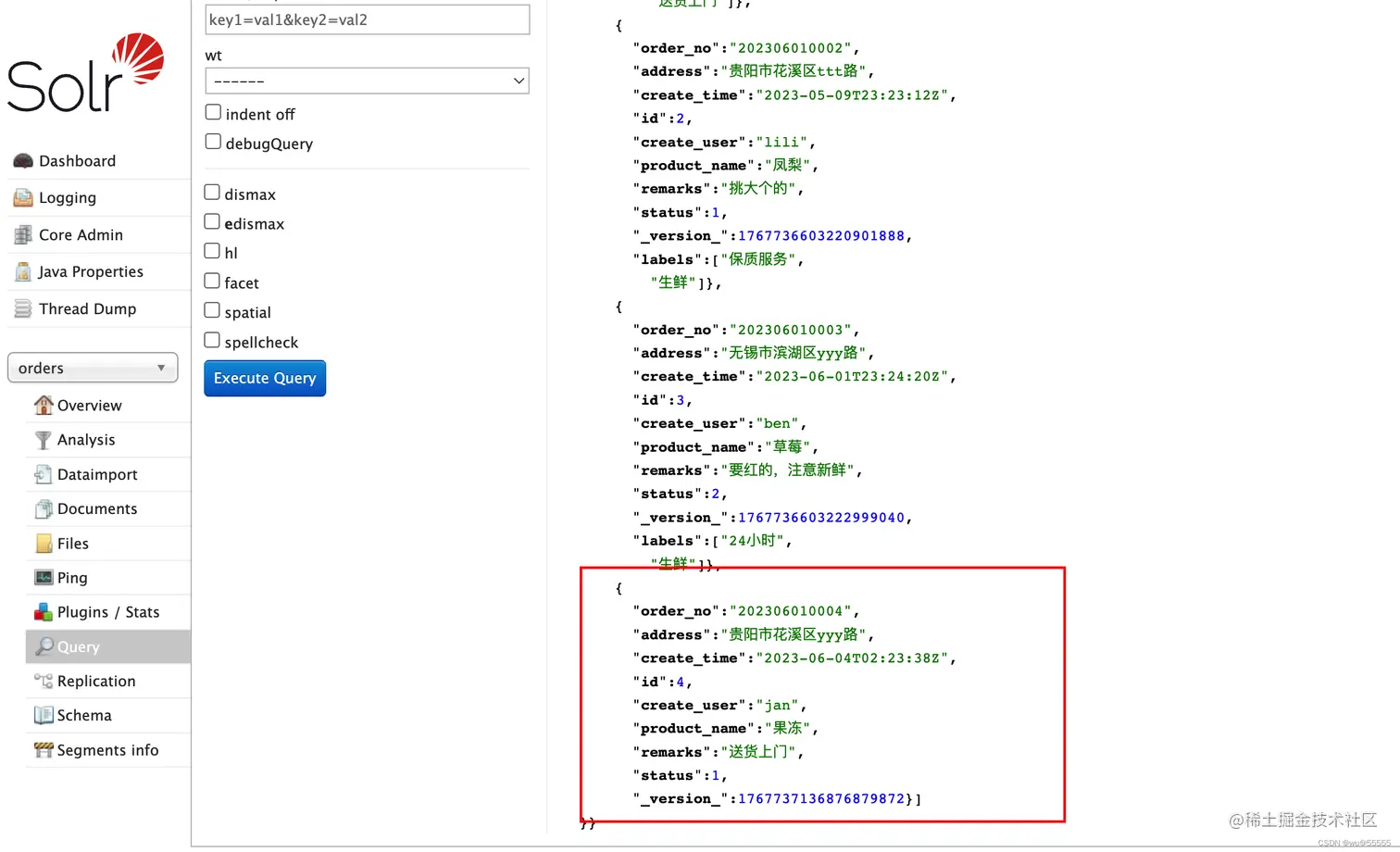Image resolution: width=1400 pixels, height=852 pixels.
Task: Go to the Analysis link
Action: [x=86, y=440]
